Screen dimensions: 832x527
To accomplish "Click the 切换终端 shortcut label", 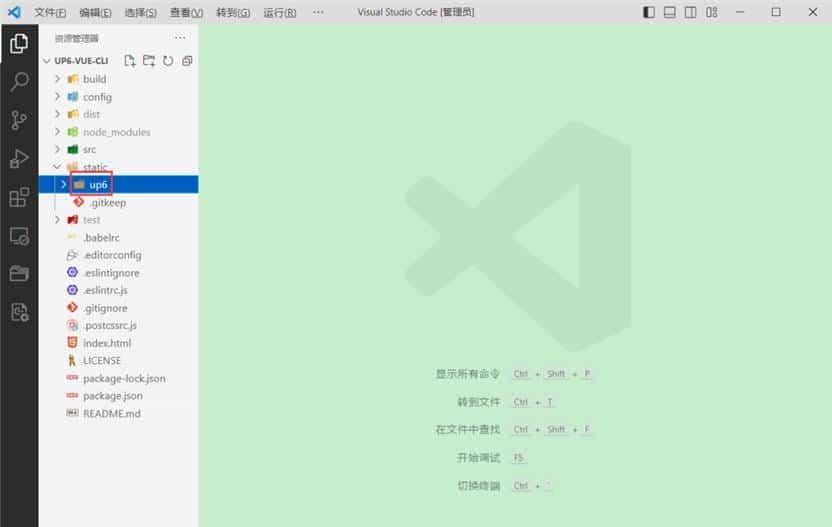I will [479, 486].
